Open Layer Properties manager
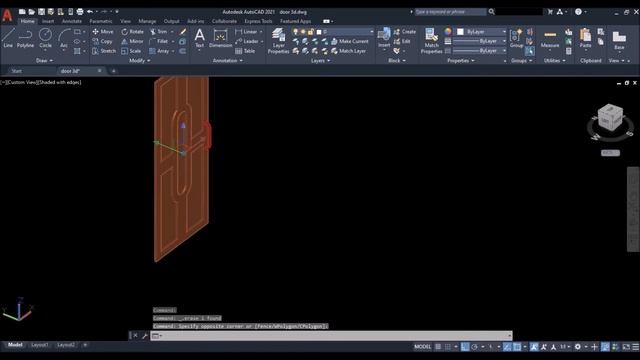The image size is (640, 360). [278, 41]
